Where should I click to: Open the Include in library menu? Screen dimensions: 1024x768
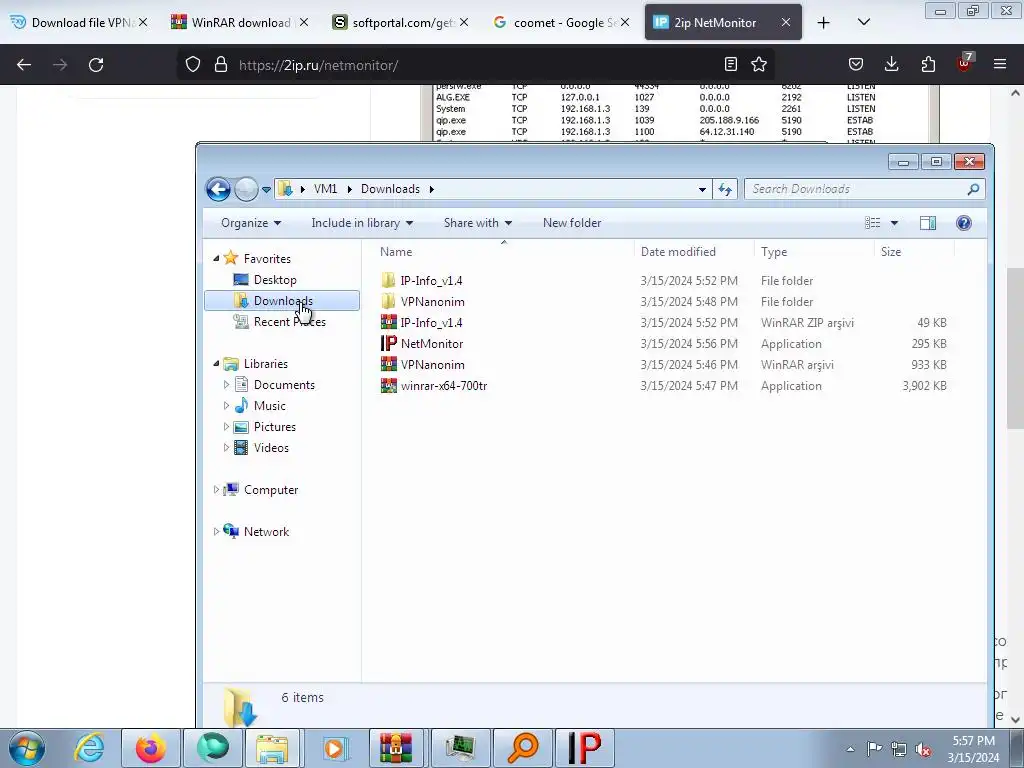click(362, 223)
